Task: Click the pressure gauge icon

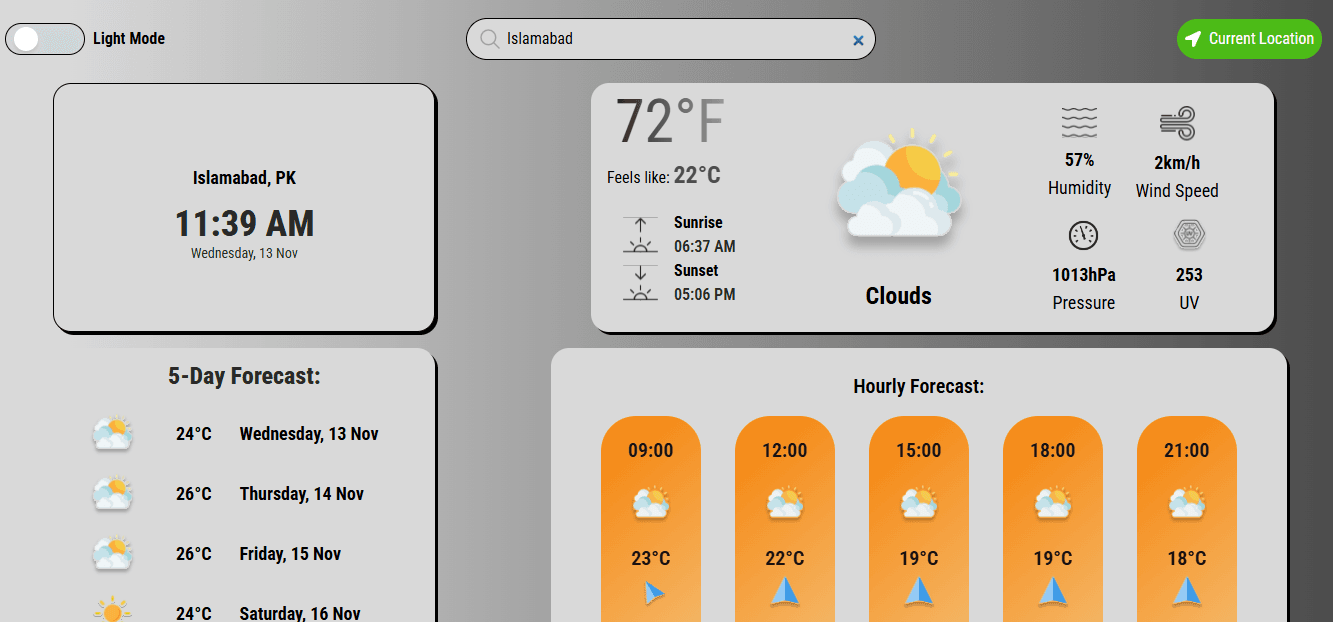Action: click(1083, 236)
